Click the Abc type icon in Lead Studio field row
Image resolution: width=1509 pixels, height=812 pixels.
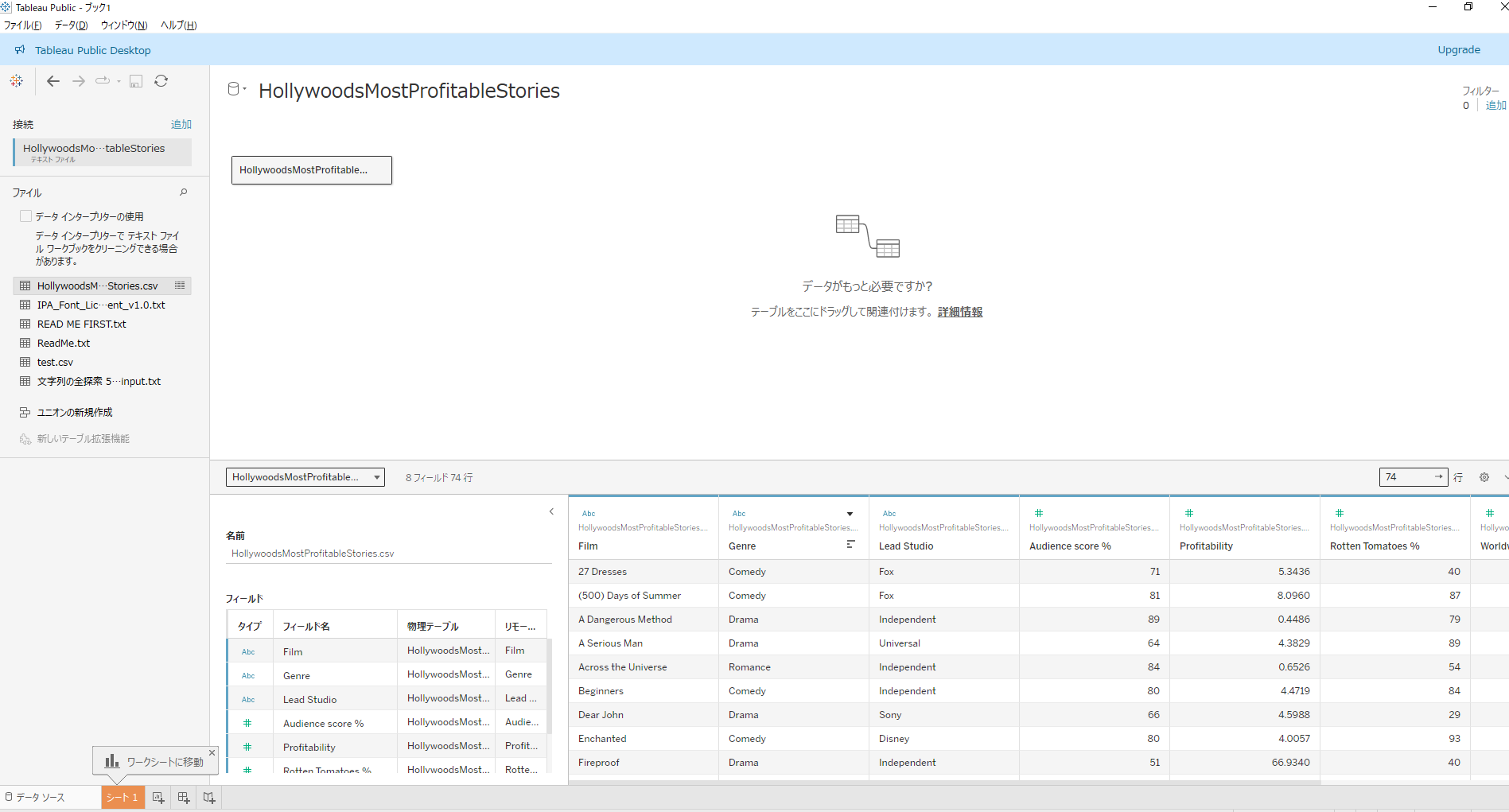(x=248, y=700)
